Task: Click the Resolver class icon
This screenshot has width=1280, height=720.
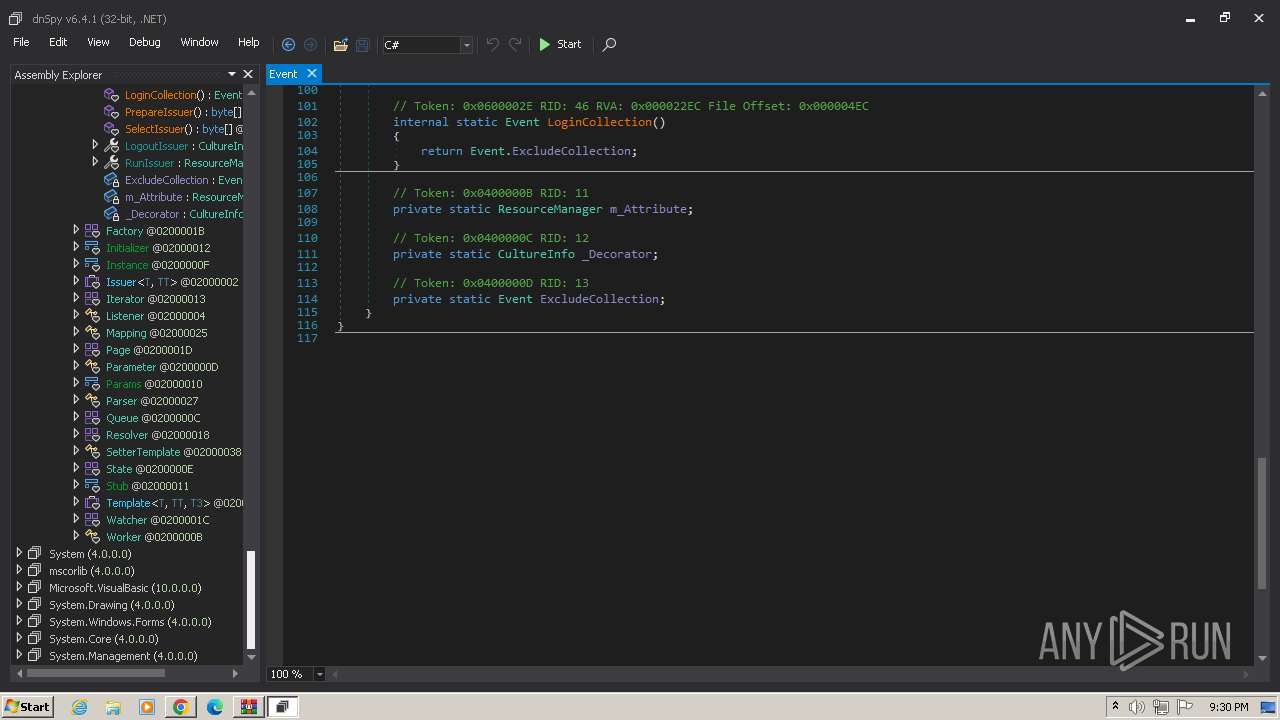Action: click(92, 434)
